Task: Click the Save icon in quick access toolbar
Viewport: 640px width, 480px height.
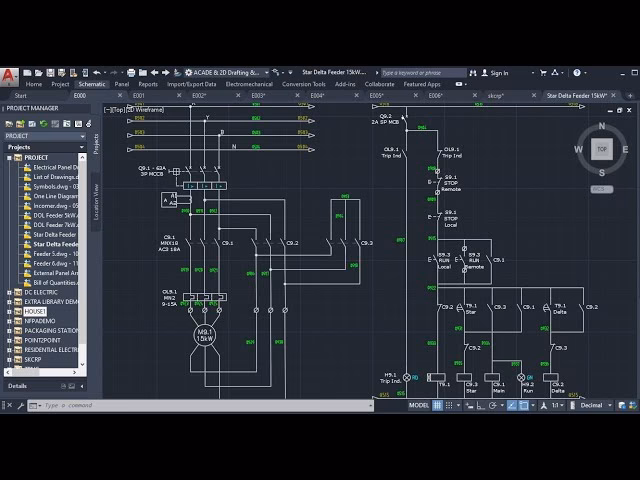Action: 50,73
